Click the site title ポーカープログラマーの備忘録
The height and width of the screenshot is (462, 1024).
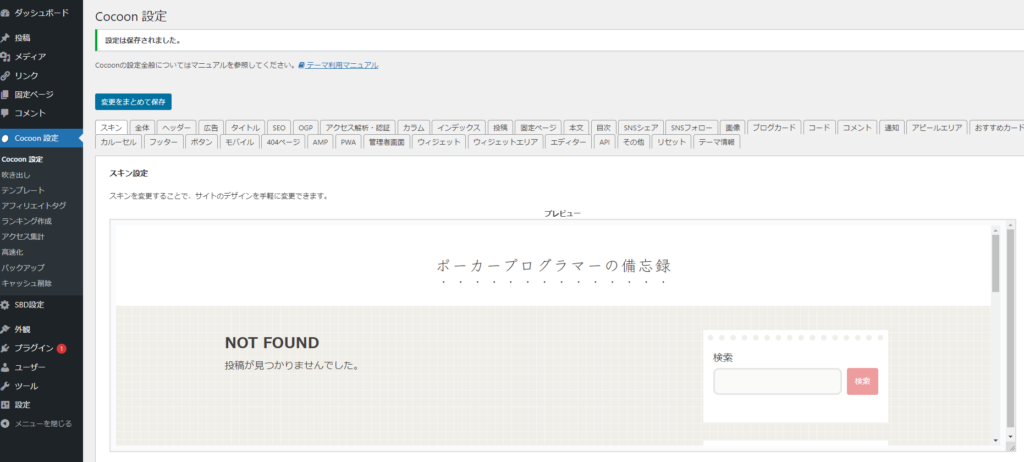tap(554, 266)
